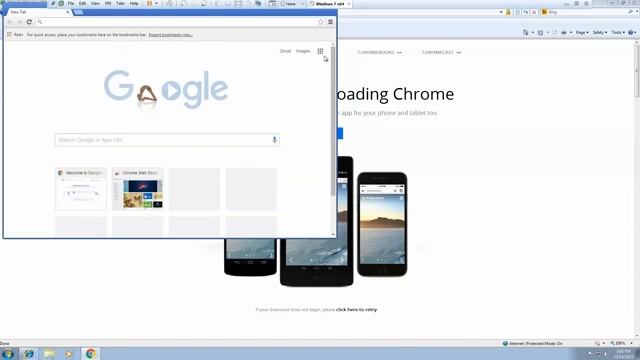Open the VMware VM menu
This screenshot has height=360, width=640.
(x=108, y=3)
